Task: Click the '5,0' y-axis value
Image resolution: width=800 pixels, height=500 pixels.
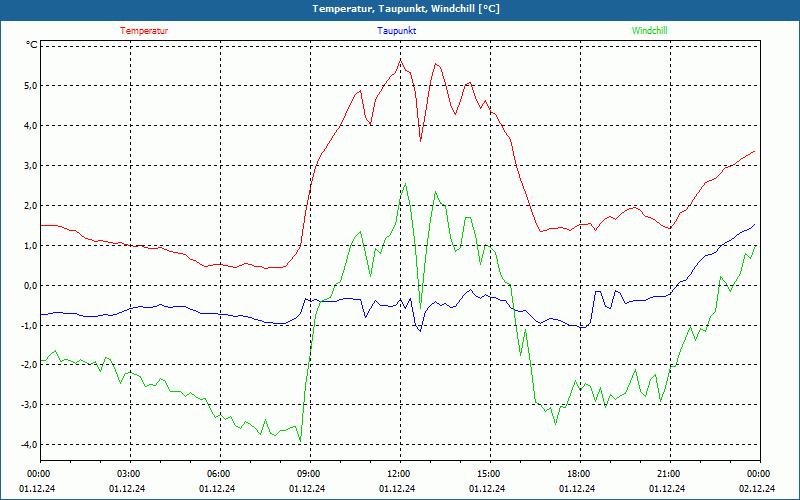Action: tap(31, 85)
